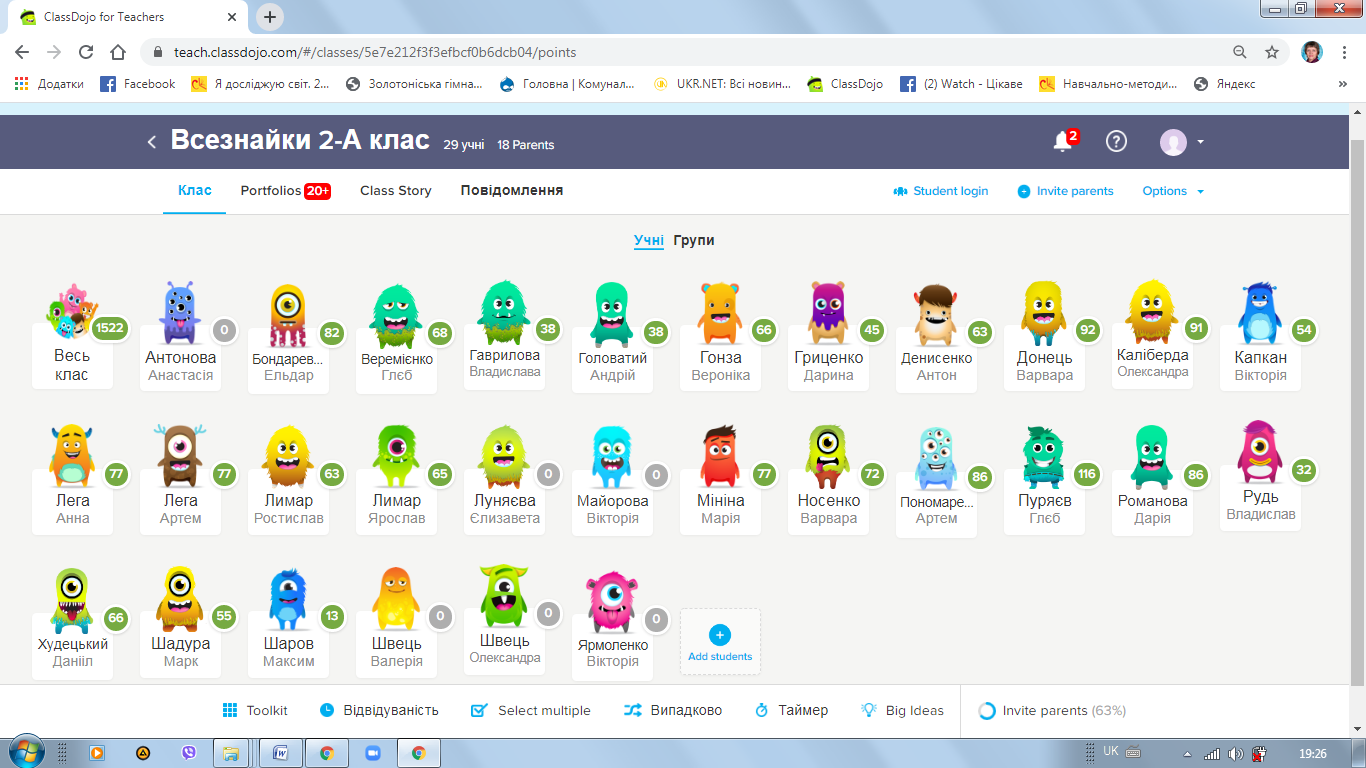Select Бондарев Ельдар's one-eyed monster avatar
Viewport: 1366px width, 768px height.
(x=288, y=315)
